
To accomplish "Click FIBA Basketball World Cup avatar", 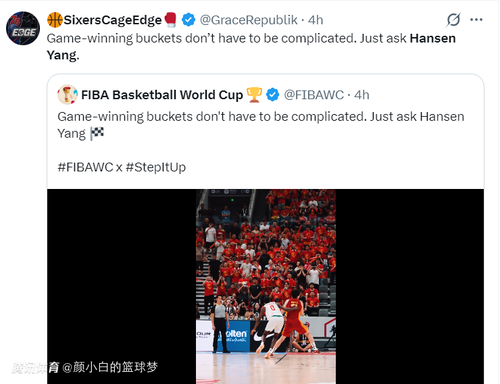I will pyautogui.click(x=67, y=95).
